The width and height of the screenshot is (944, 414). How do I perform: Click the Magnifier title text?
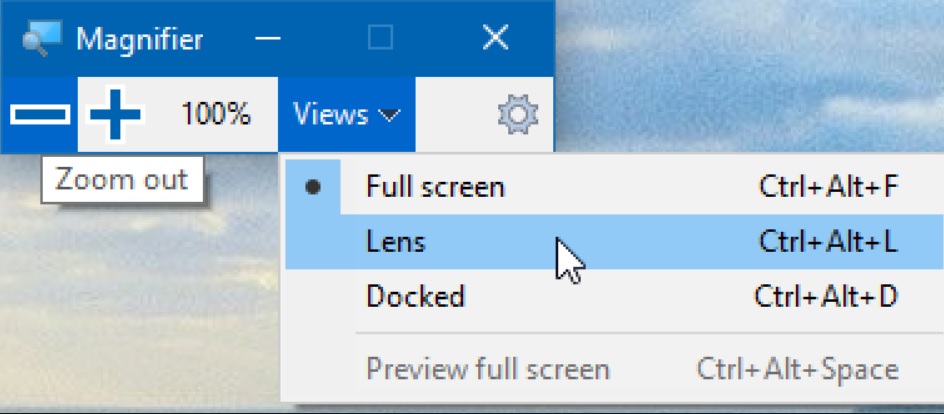pos(139,40)
